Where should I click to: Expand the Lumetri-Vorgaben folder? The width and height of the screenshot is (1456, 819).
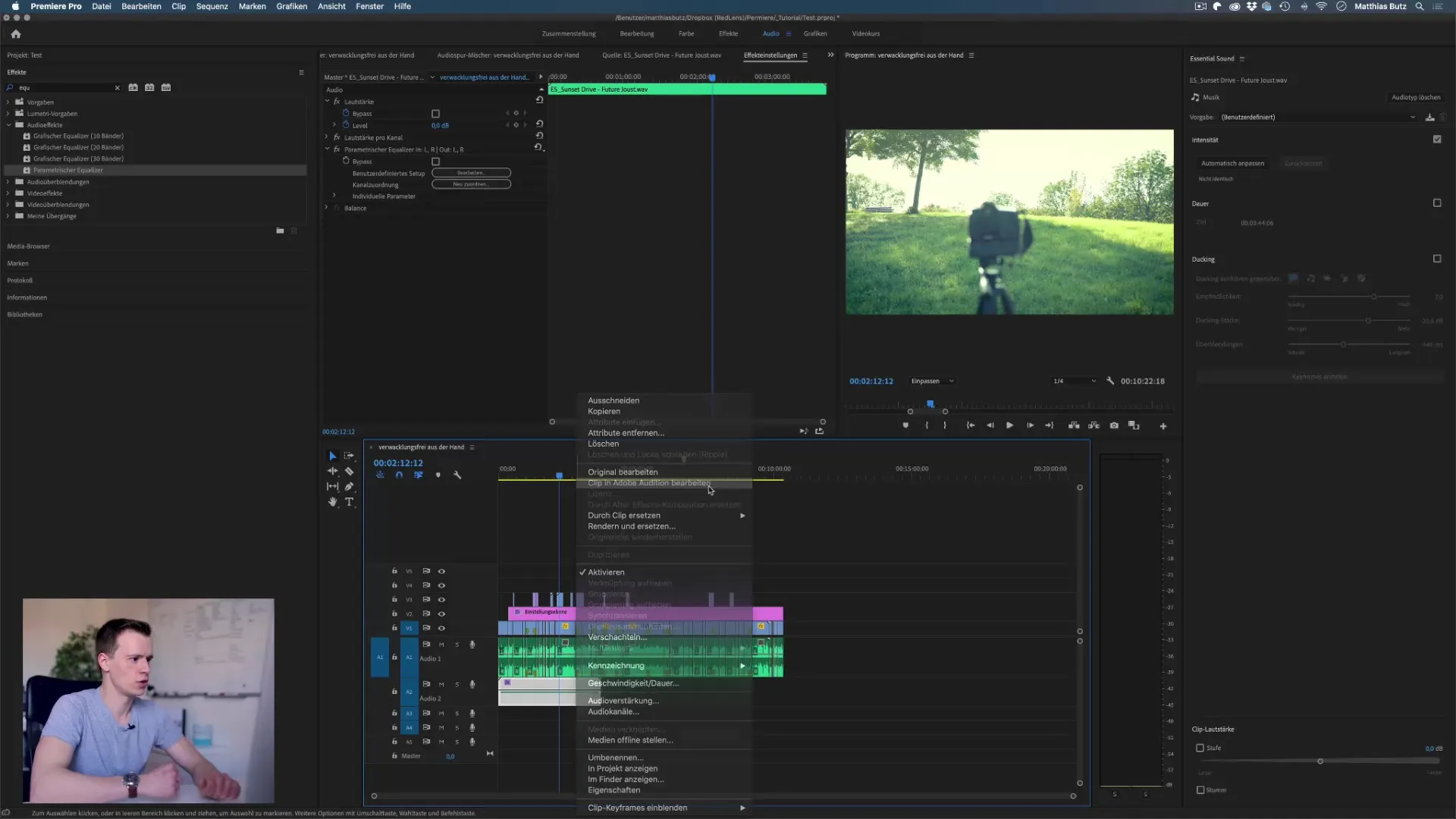coord(8,114)
